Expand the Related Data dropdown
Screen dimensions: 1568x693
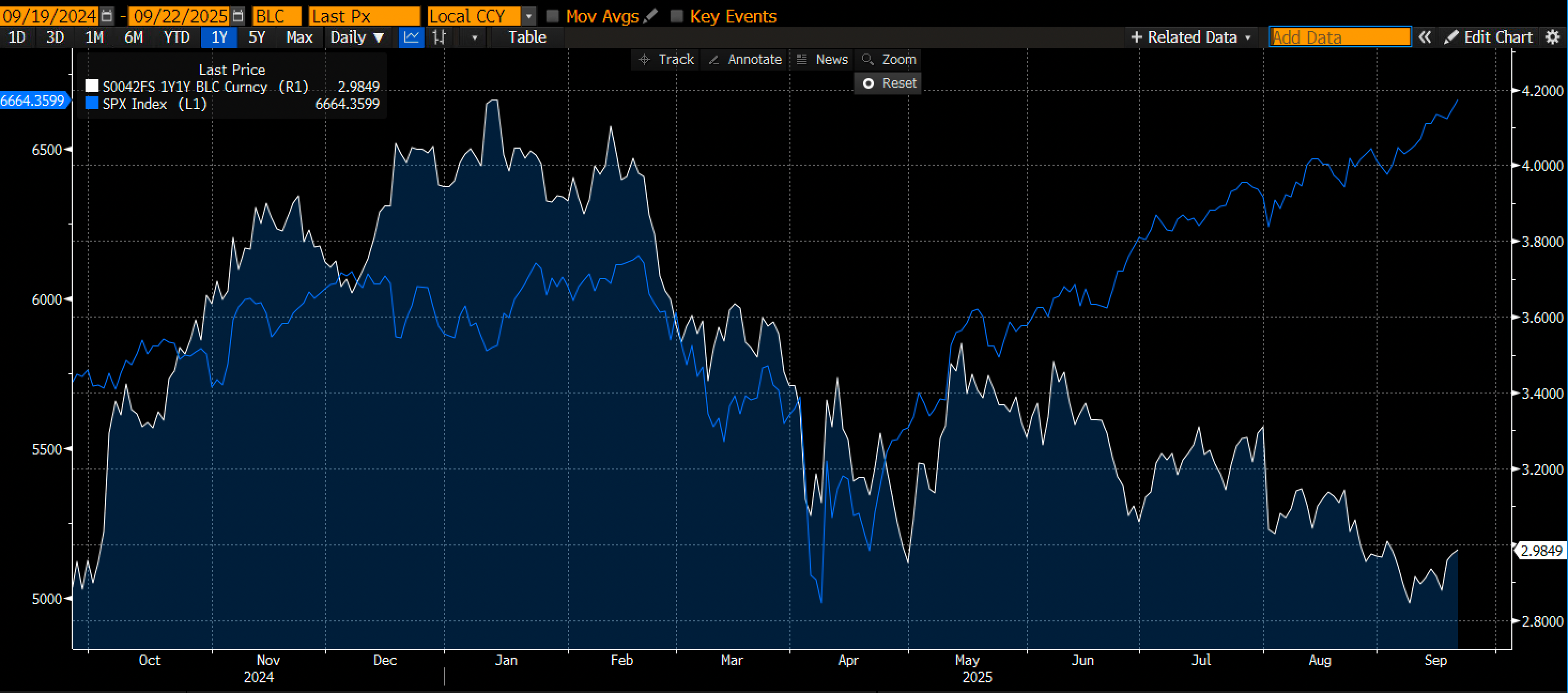tap(1190, 37)
